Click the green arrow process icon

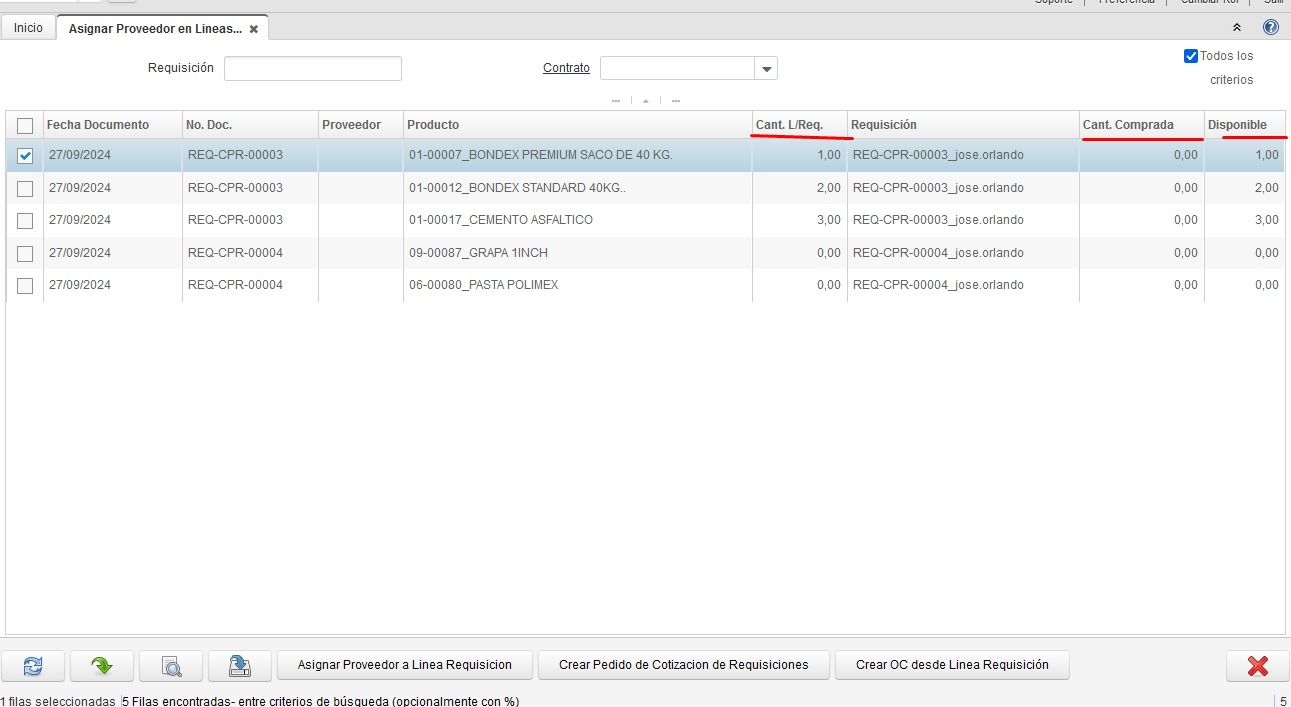pyautogui.click(x=101, y=666)
